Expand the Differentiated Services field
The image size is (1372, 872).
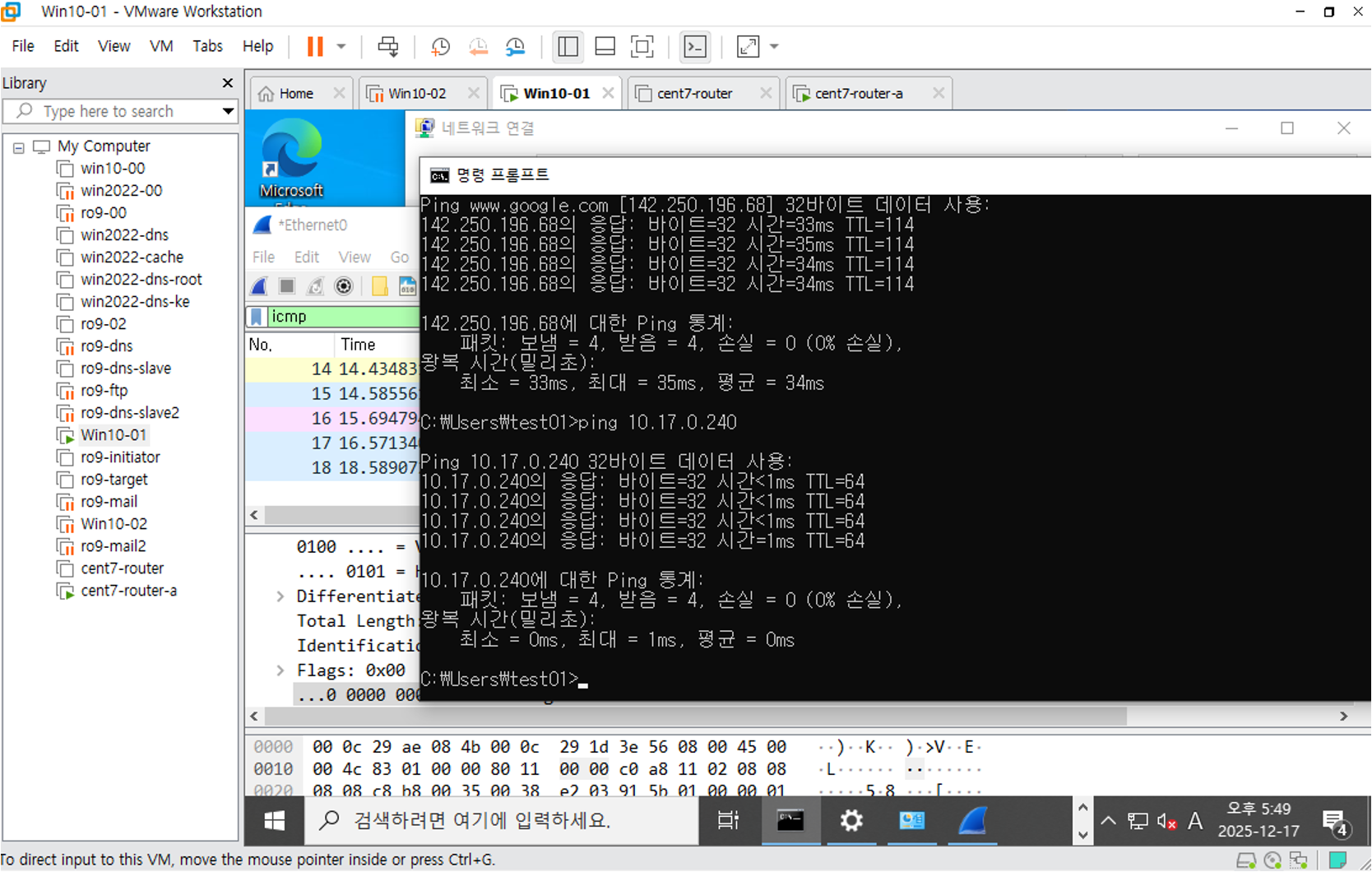point(280,596)
